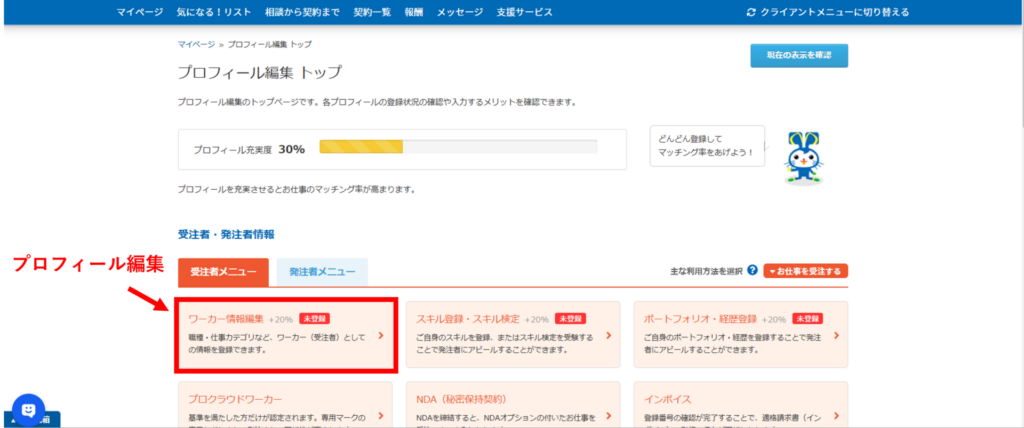Image resolution: width=1024 pixels, height=428 pixels.
Task: Click 未登録 badge on スキル登録・スキル検定
Action: point(571,319)
